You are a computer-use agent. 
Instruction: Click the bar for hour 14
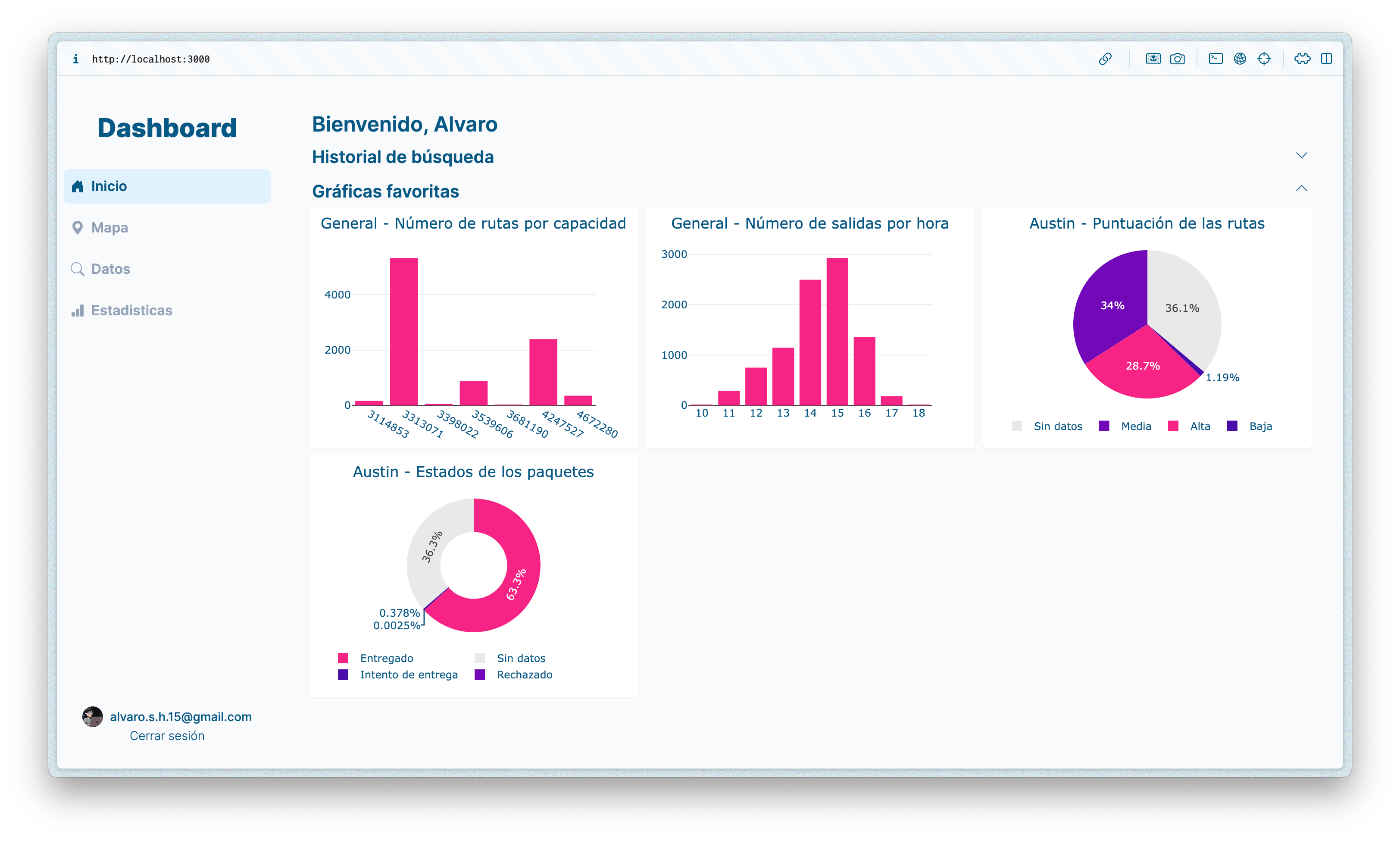(810, 342)
